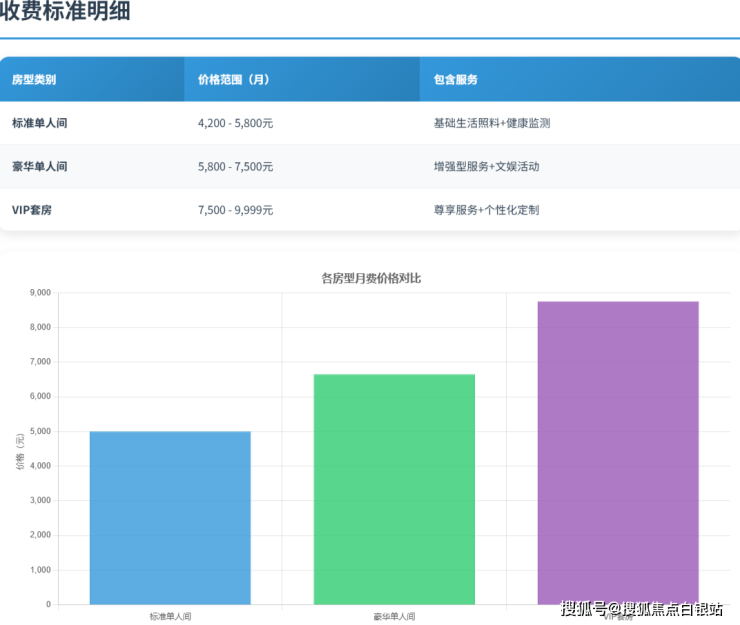Click the 标准单人间 table row label
The height and width of the screenshot is (625, 740).
tap(39, 123)
